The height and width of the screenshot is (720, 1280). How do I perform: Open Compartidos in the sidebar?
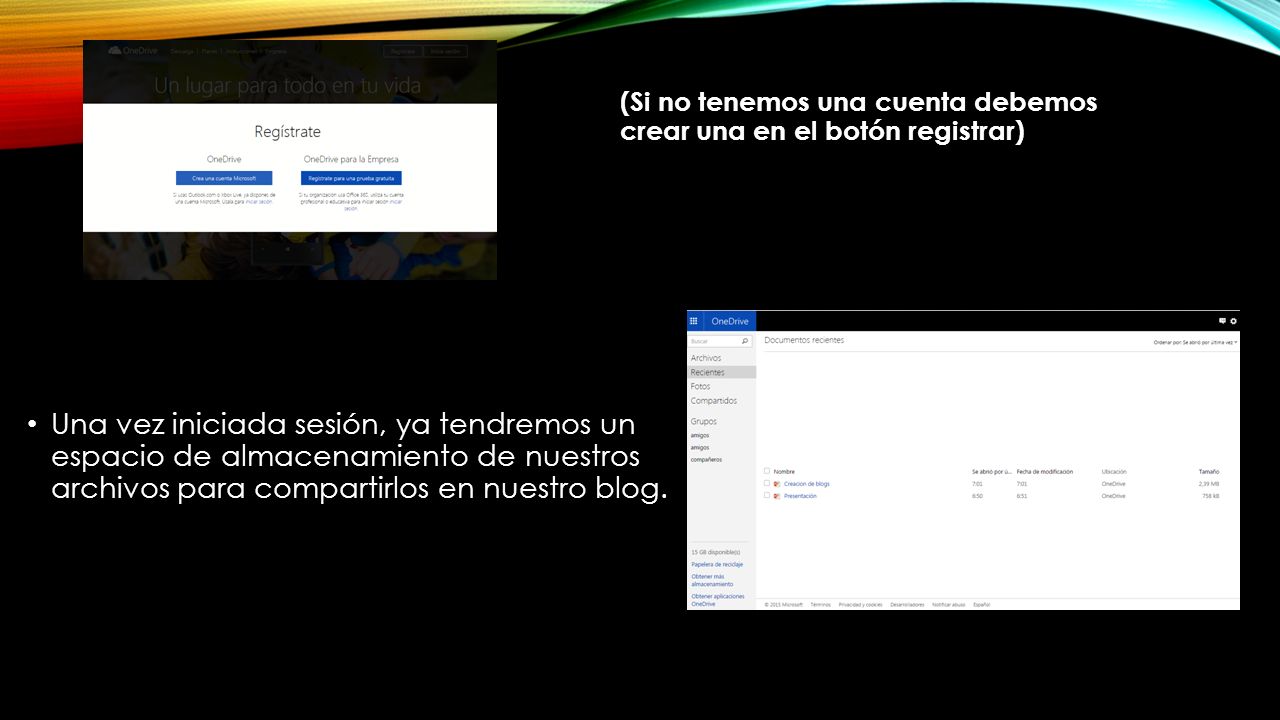pos(713,400)
